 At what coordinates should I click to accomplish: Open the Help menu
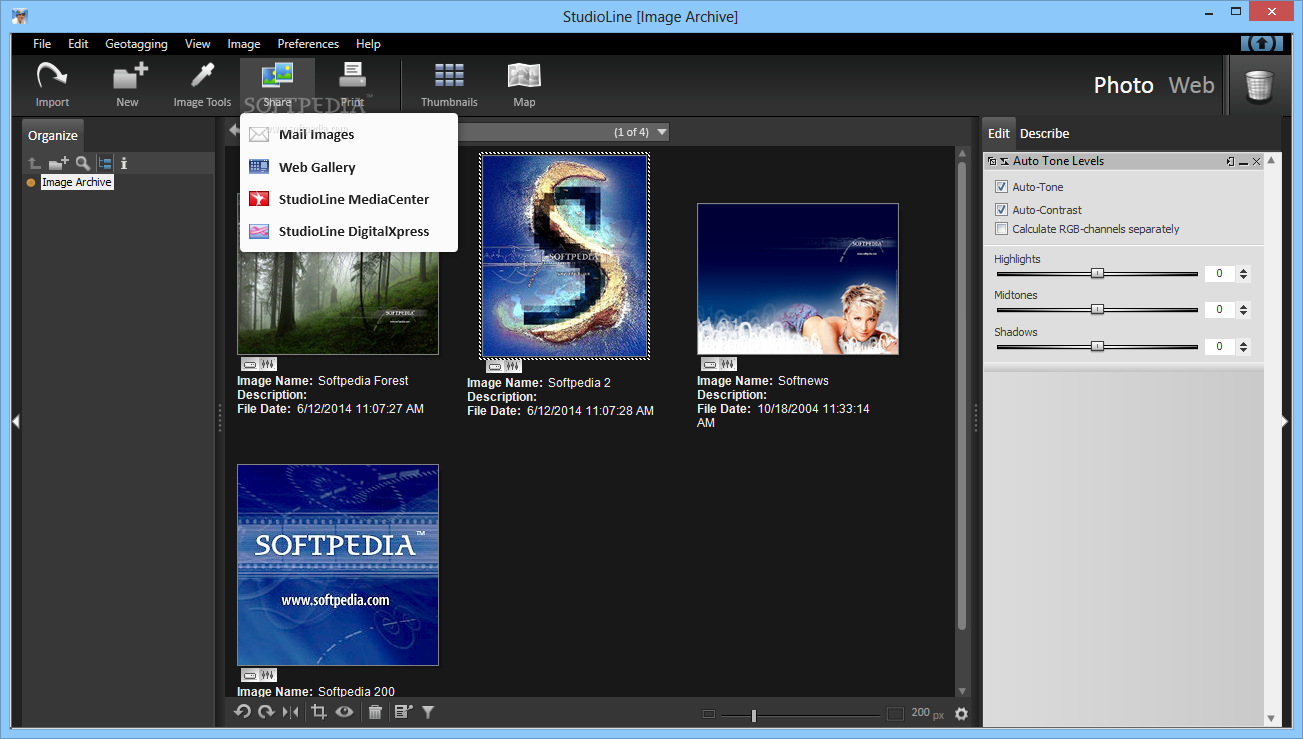click(x=368, y=44)
